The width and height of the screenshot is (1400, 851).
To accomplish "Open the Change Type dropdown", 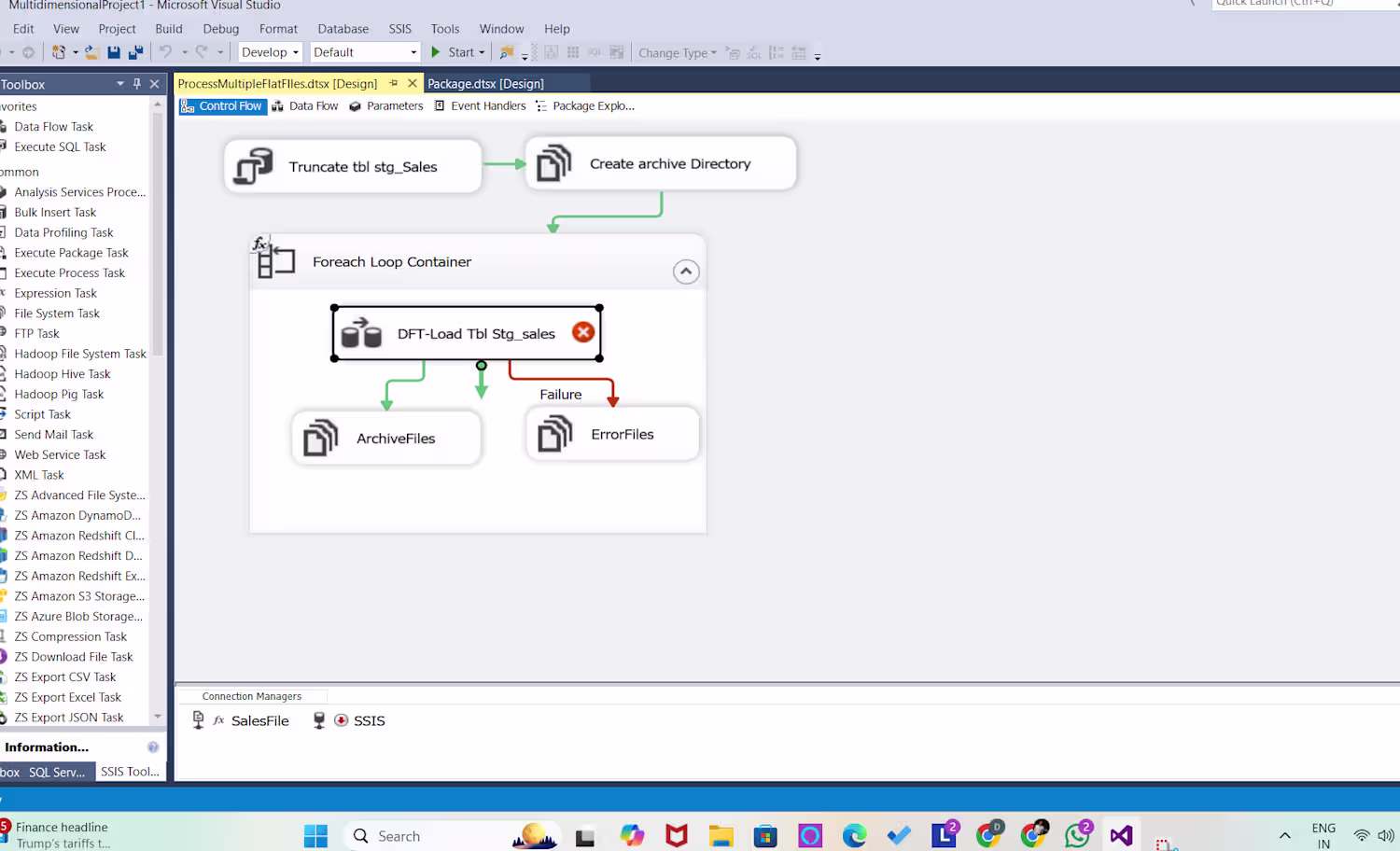I will click(678, 53).
